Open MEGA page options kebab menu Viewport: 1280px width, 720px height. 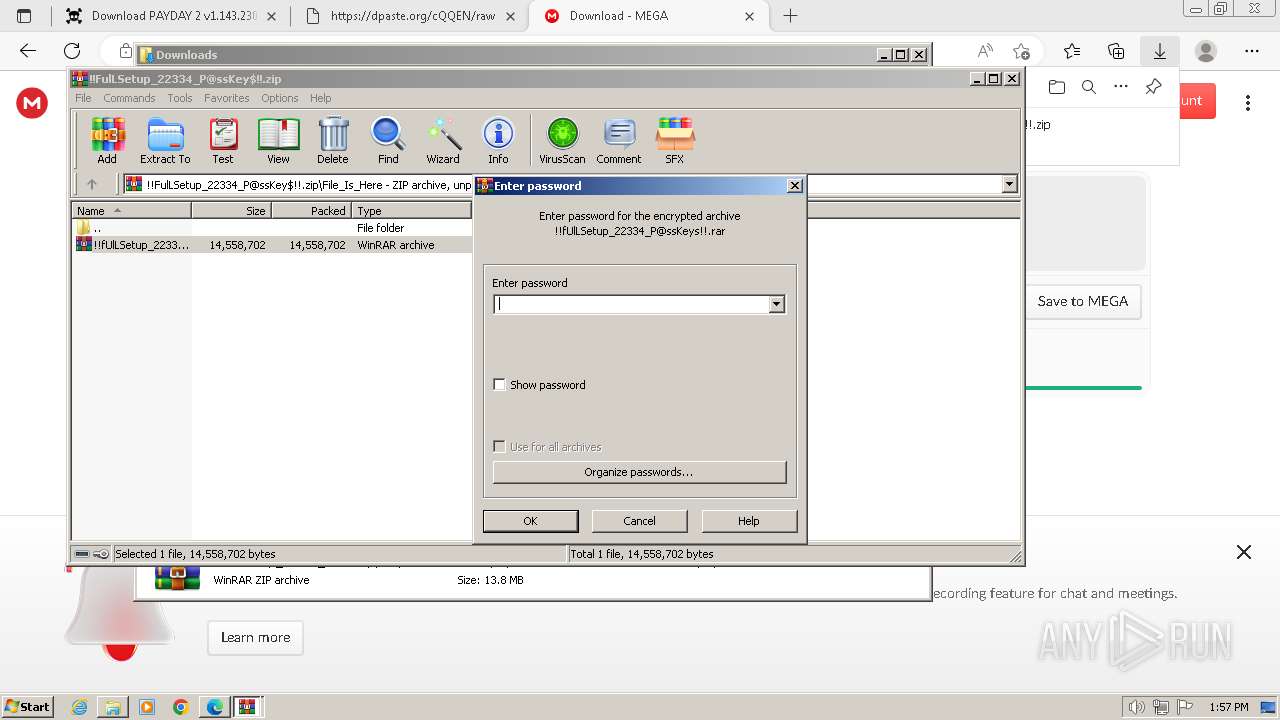pos(1248,103)
